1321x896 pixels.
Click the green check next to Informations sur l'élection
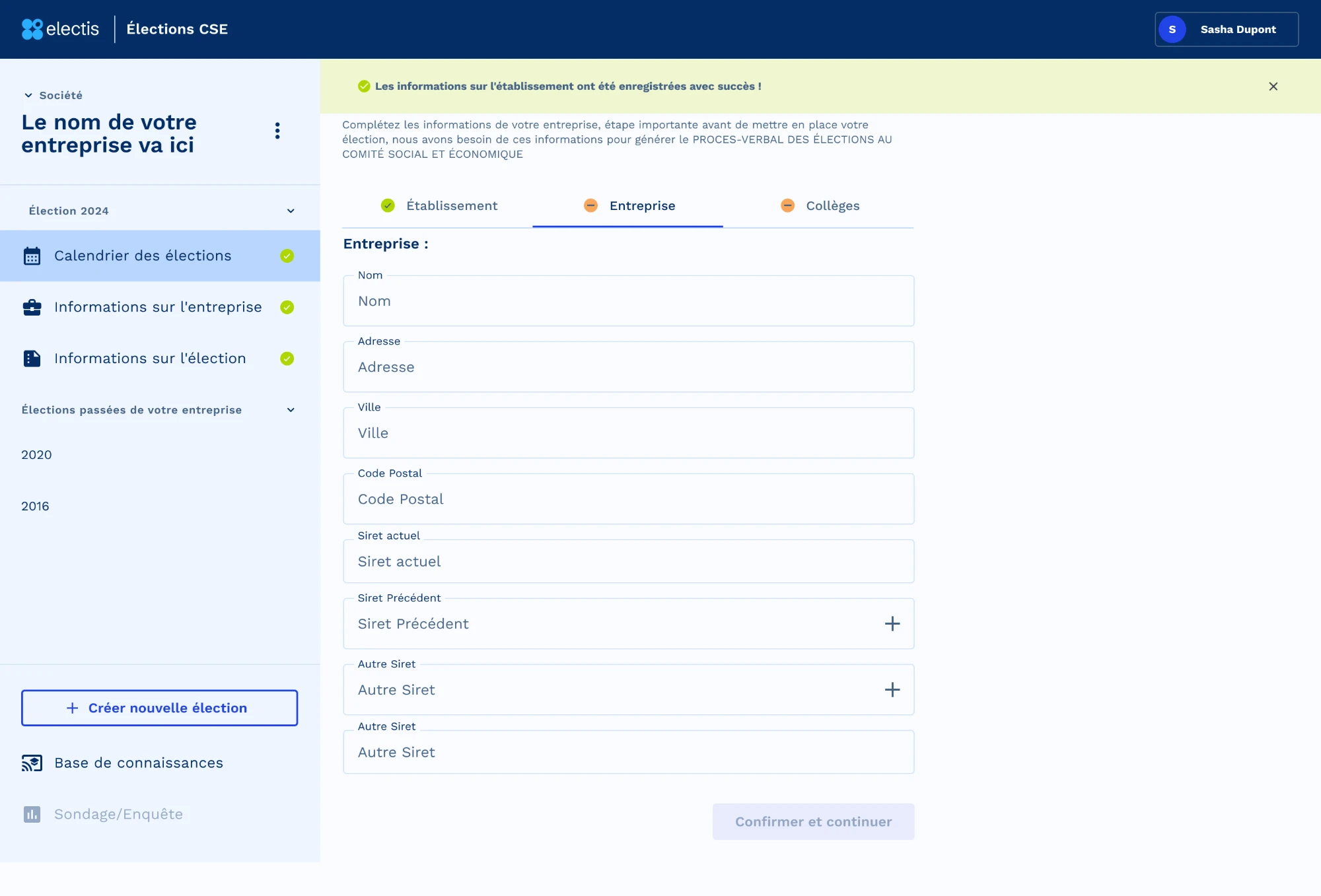tap(287, 359)
